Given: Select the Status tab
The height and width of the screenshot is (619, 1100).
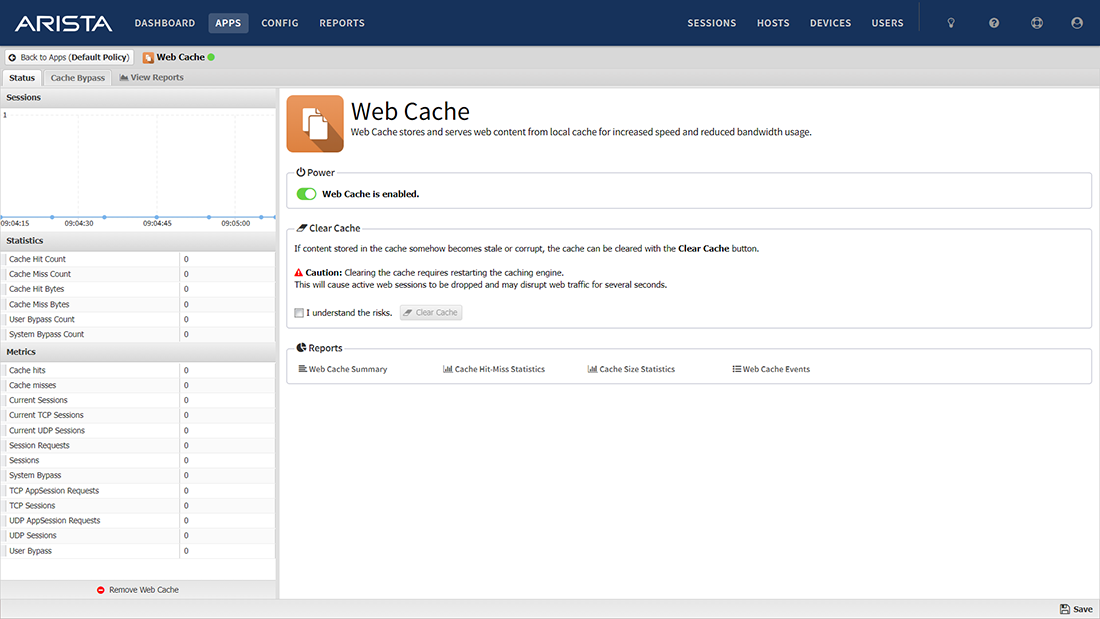Looking at the screenshot, I should click(x=22, y=78).
